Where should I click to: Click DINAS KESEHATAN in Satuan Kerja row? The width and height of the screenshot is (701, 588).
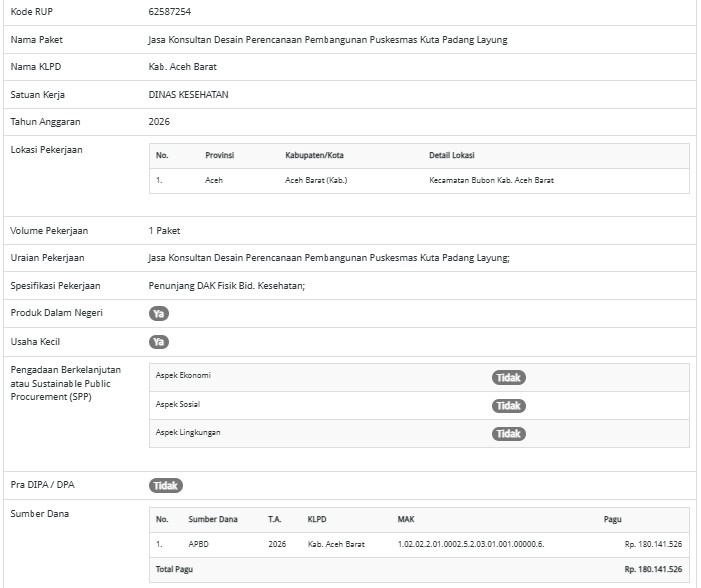194,95
